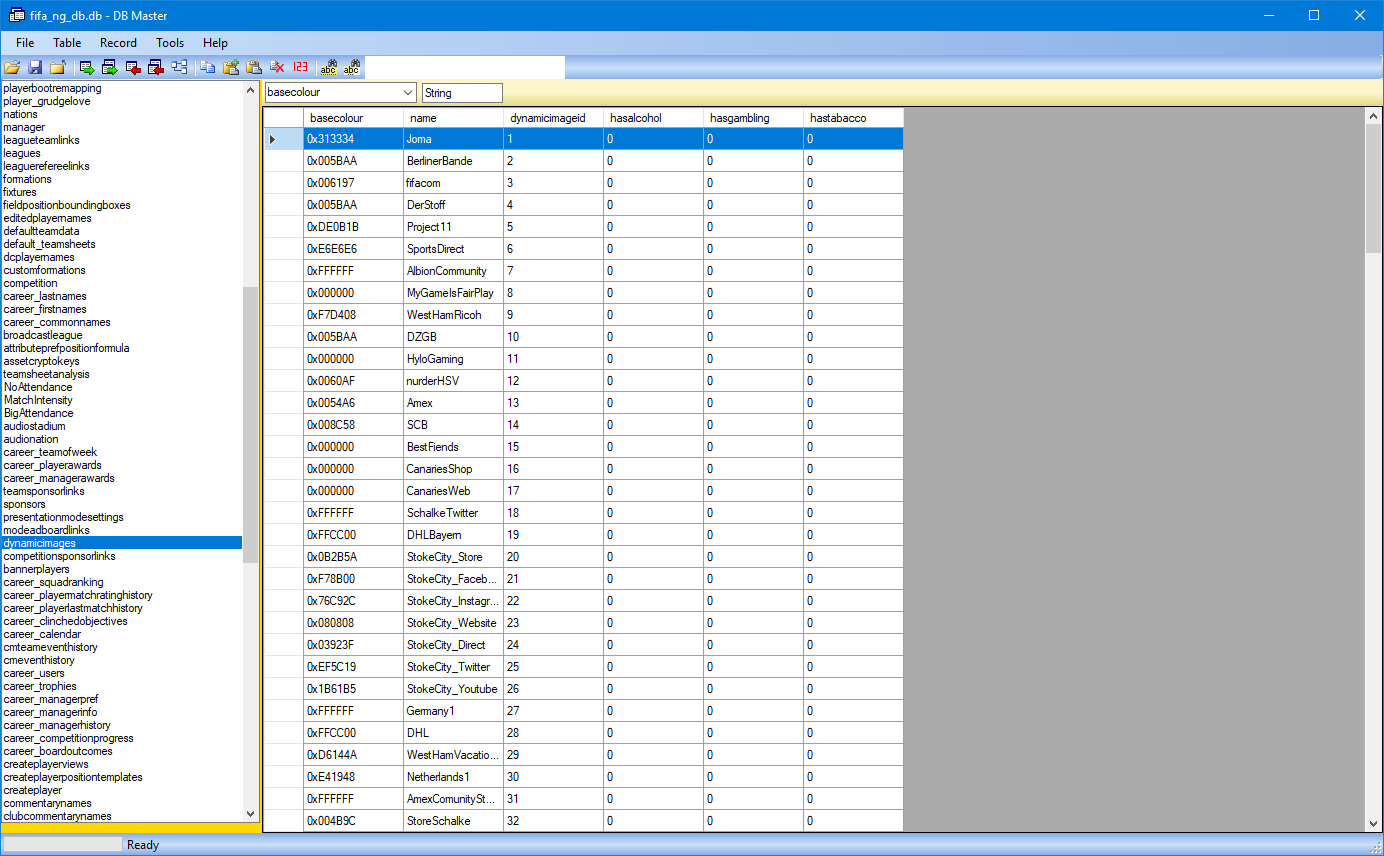Open the Record menu
This screenshot has width=1384, height=856.
coord(118,43)
